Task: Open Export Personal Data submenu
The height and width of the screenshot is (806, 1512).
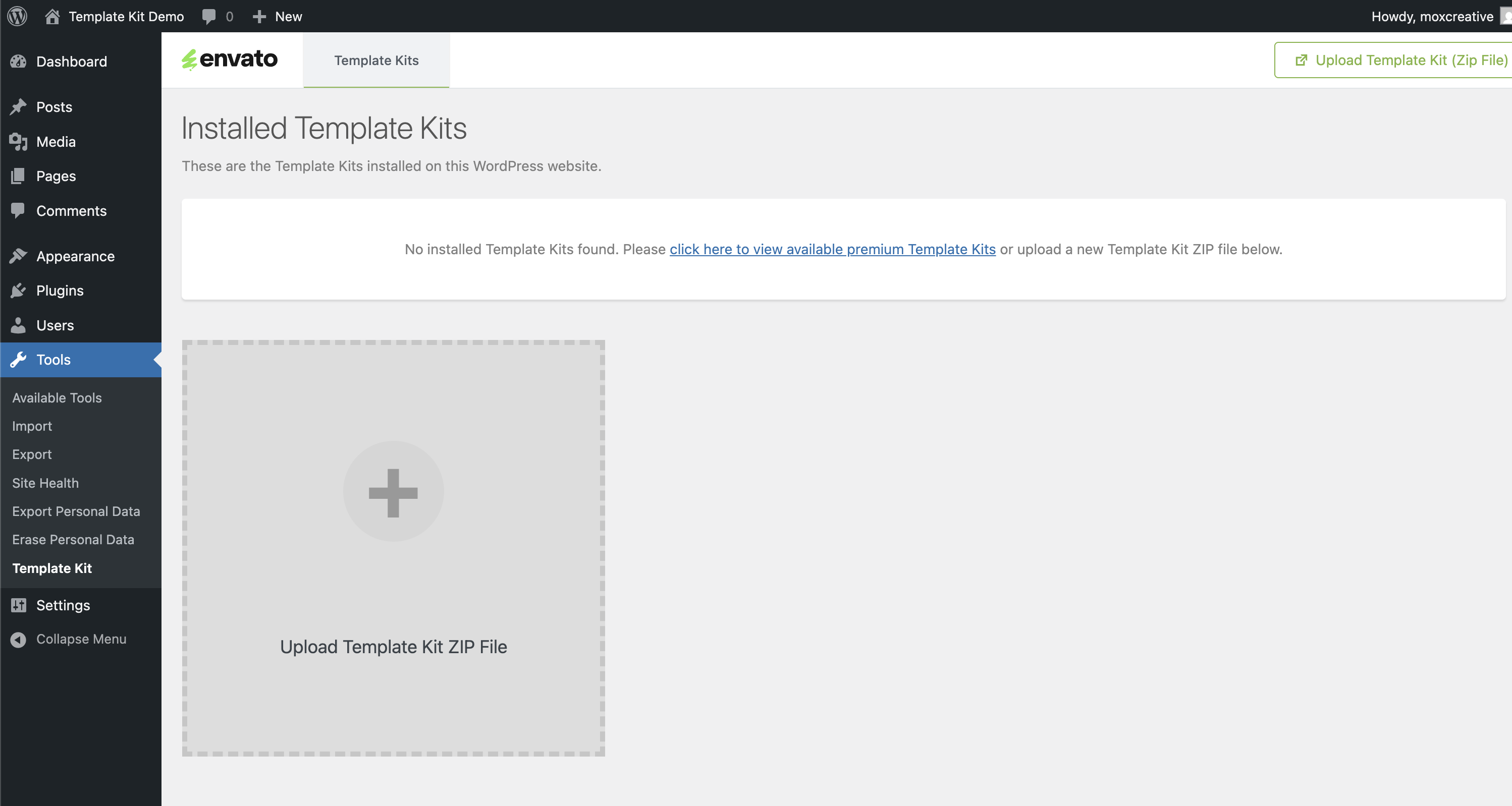Action: coord(76,511)
